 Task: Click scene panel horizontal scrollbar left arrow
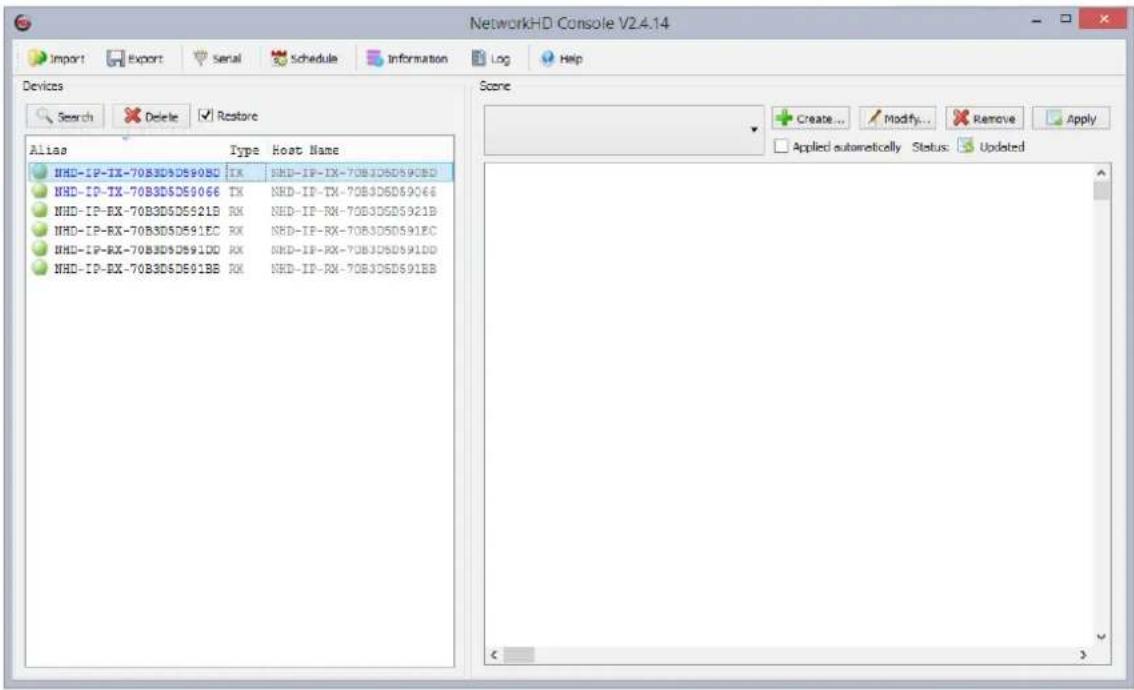pyautogui.click(x=495, y=655)
